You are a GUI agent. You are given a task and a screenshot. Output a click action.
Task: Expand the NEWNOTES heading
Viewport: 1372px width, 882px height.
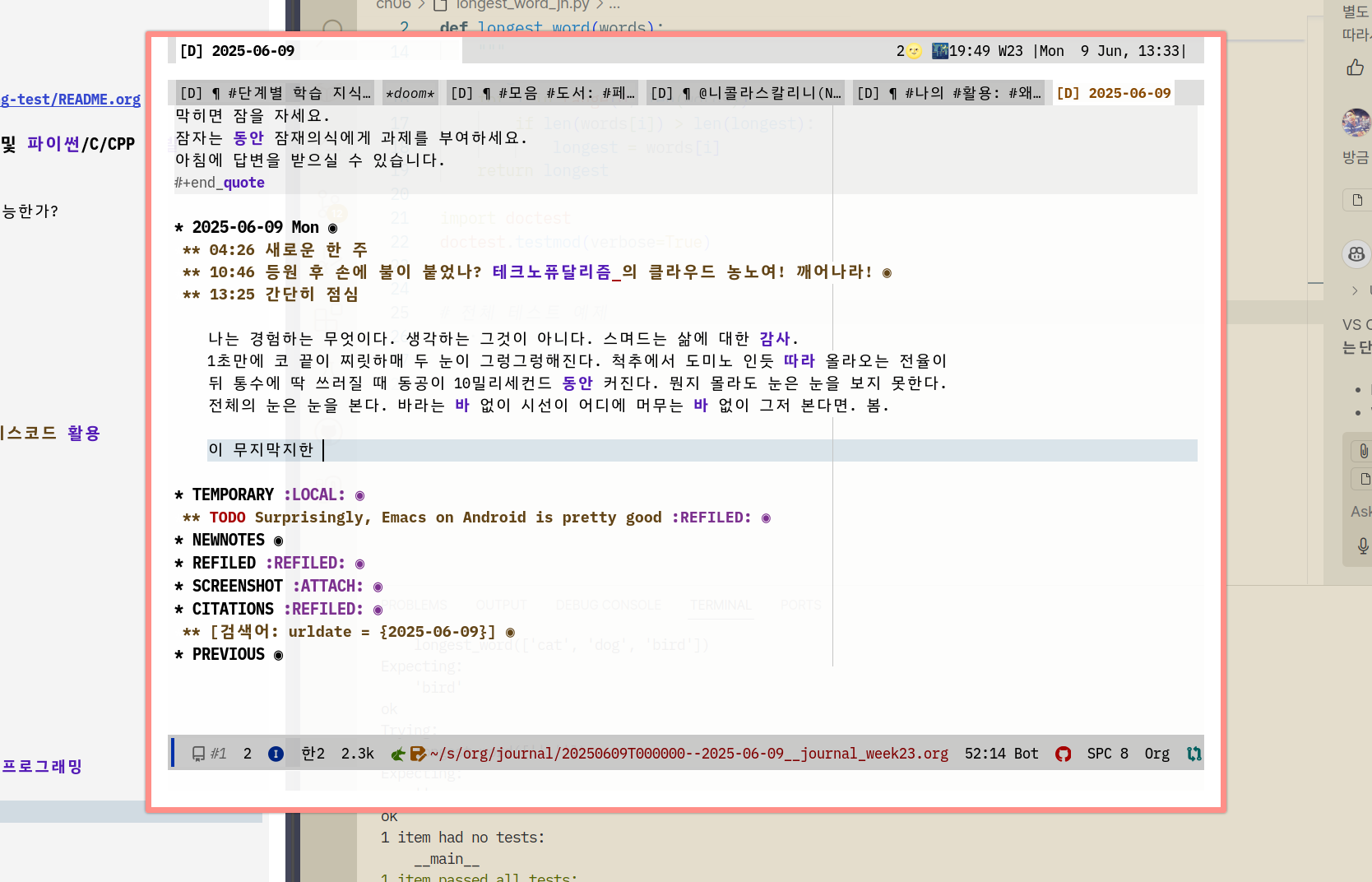[x=278, y=541]
